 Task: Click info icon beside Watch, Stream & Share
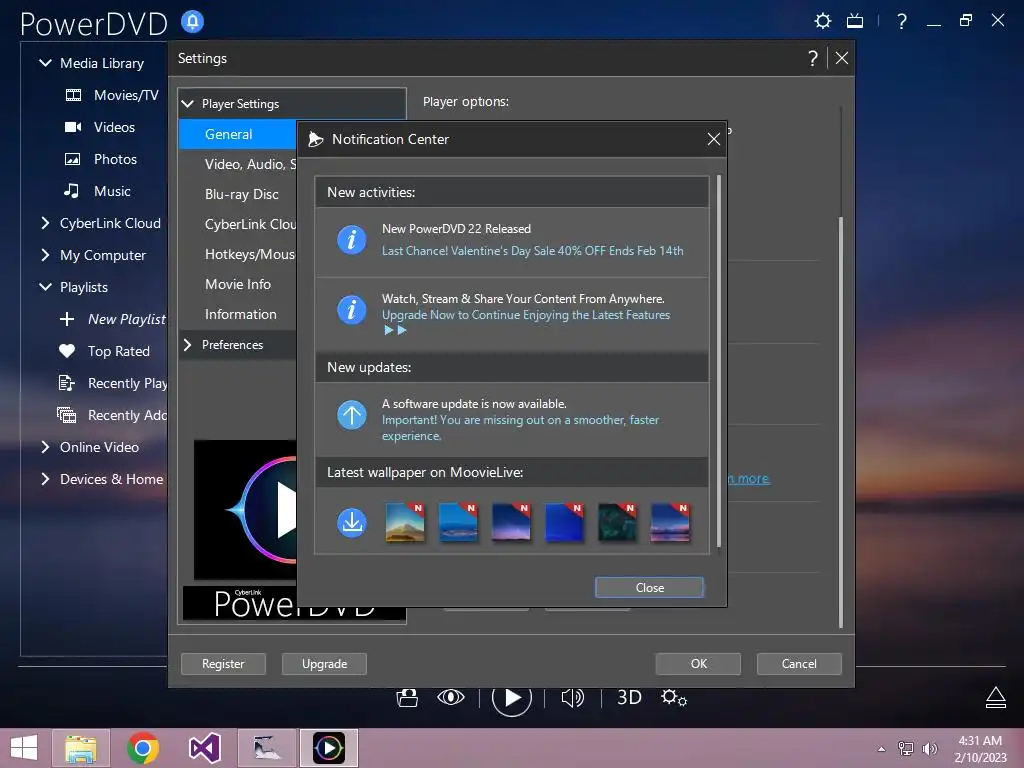click(x=351, y=309)
